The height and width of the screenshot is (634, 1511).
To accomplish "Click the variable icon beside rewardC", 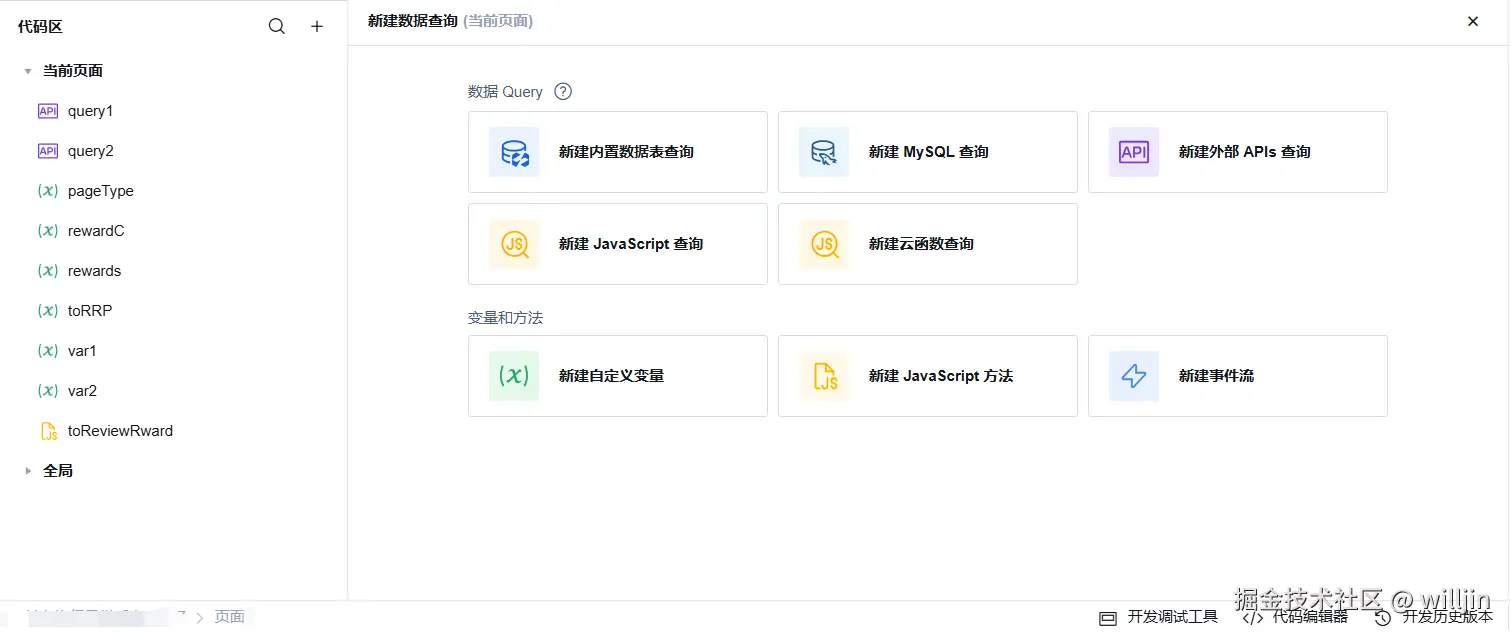I will pos(48,231).
